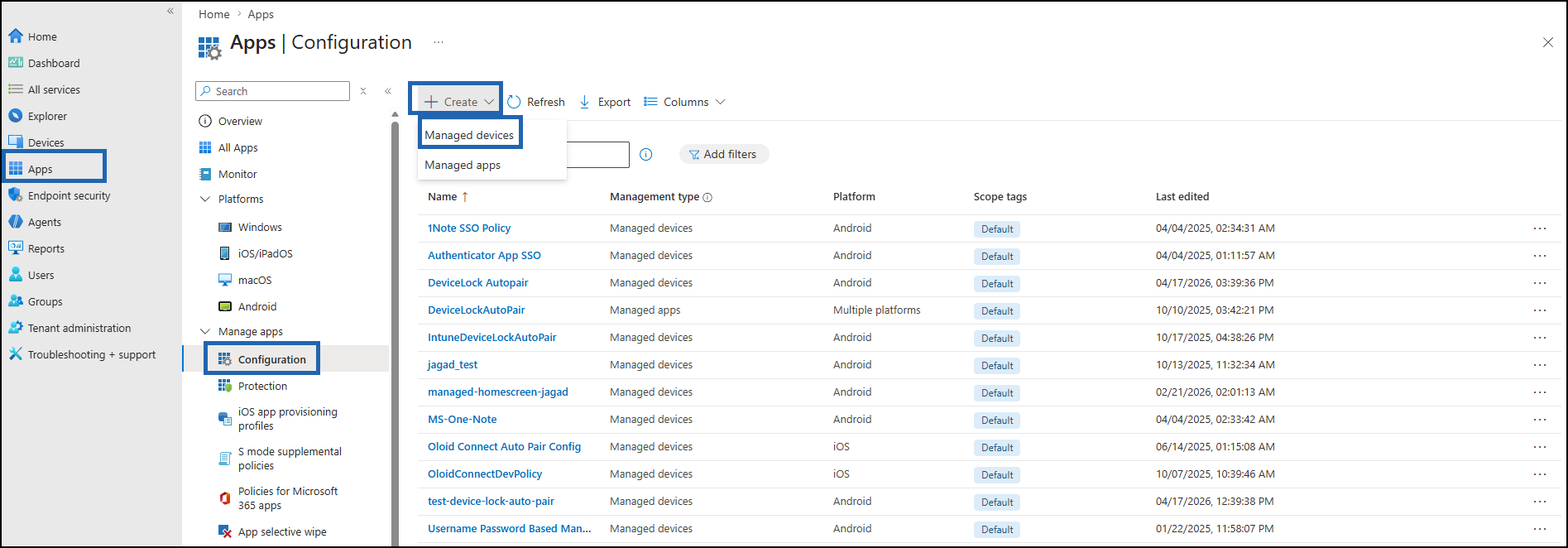Open the 1Note SSO Policy link
The width and height of the screenshot is (1568, 548).
469,228
